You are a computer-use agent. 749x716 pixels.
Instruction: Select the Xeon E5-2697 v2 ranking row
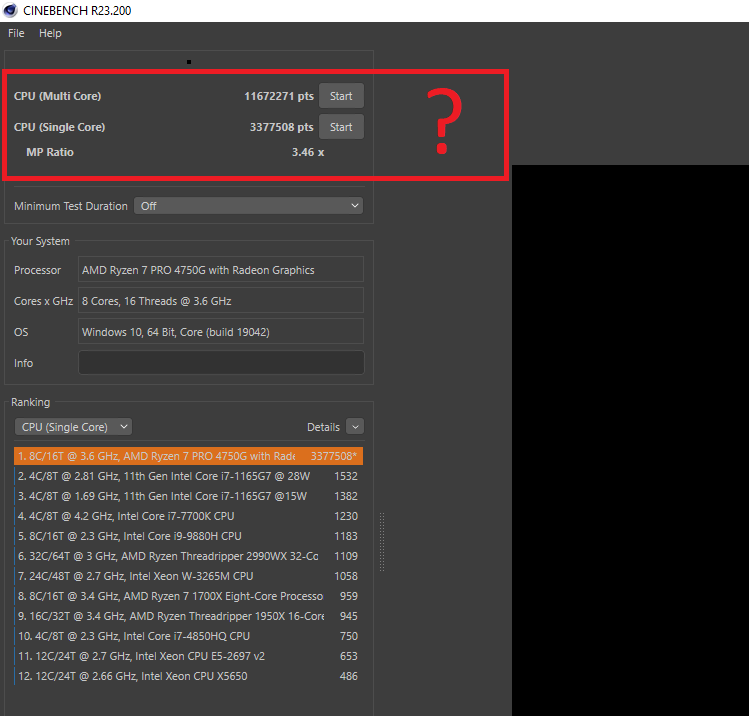tap(188, 656)
